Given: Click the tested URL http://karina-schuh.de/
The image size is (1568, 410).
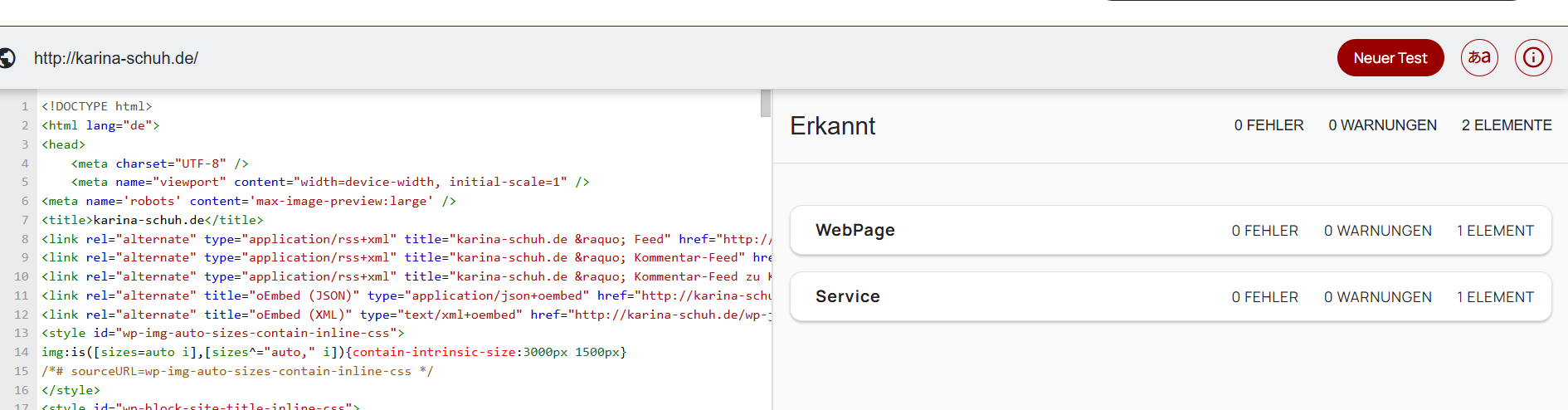Looking at the screenshot, I should click(x=116, y=58).
